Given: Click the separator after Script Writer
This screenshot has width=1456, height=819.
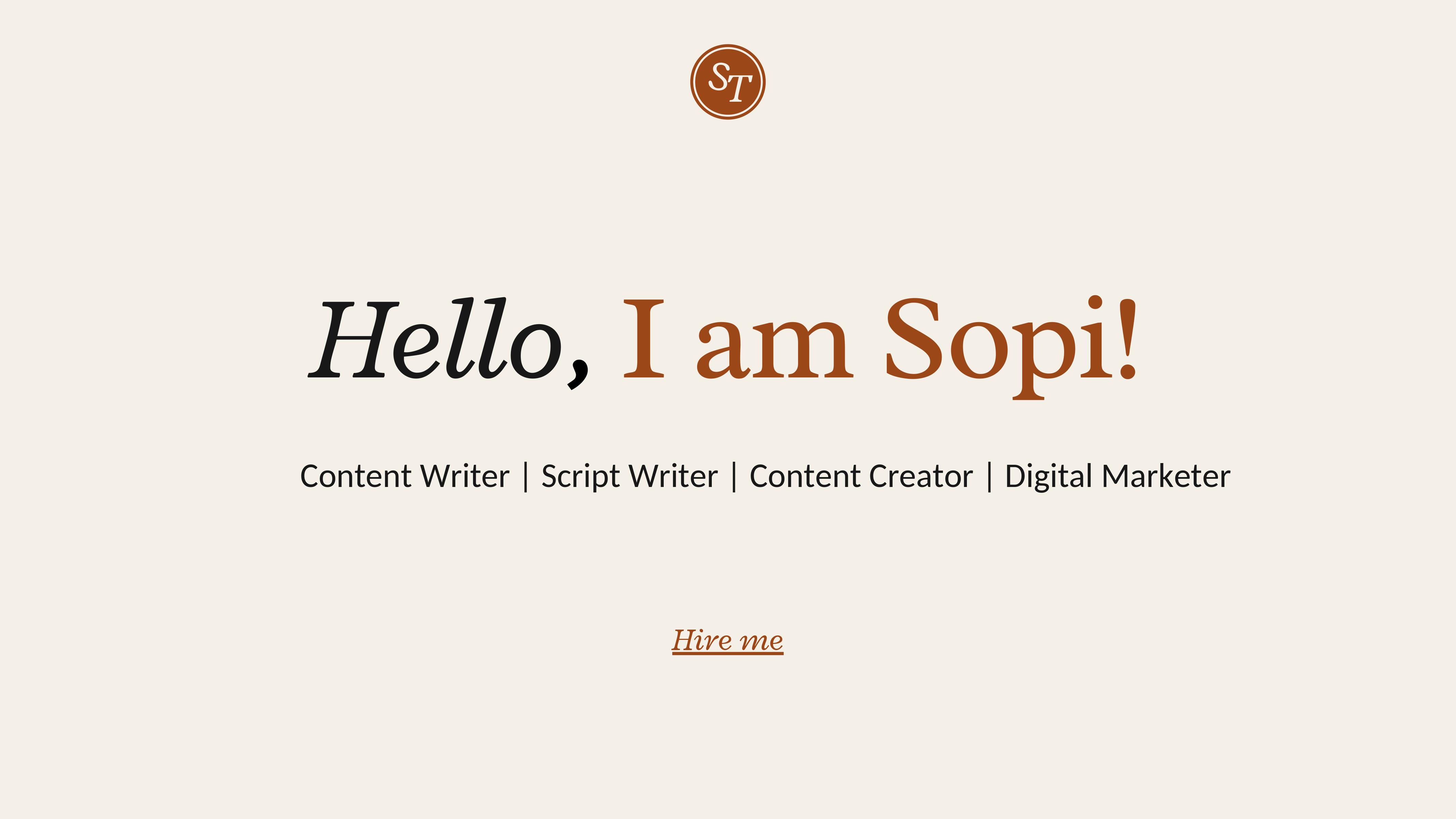Looking at the screenshot, I should point(734,477).
